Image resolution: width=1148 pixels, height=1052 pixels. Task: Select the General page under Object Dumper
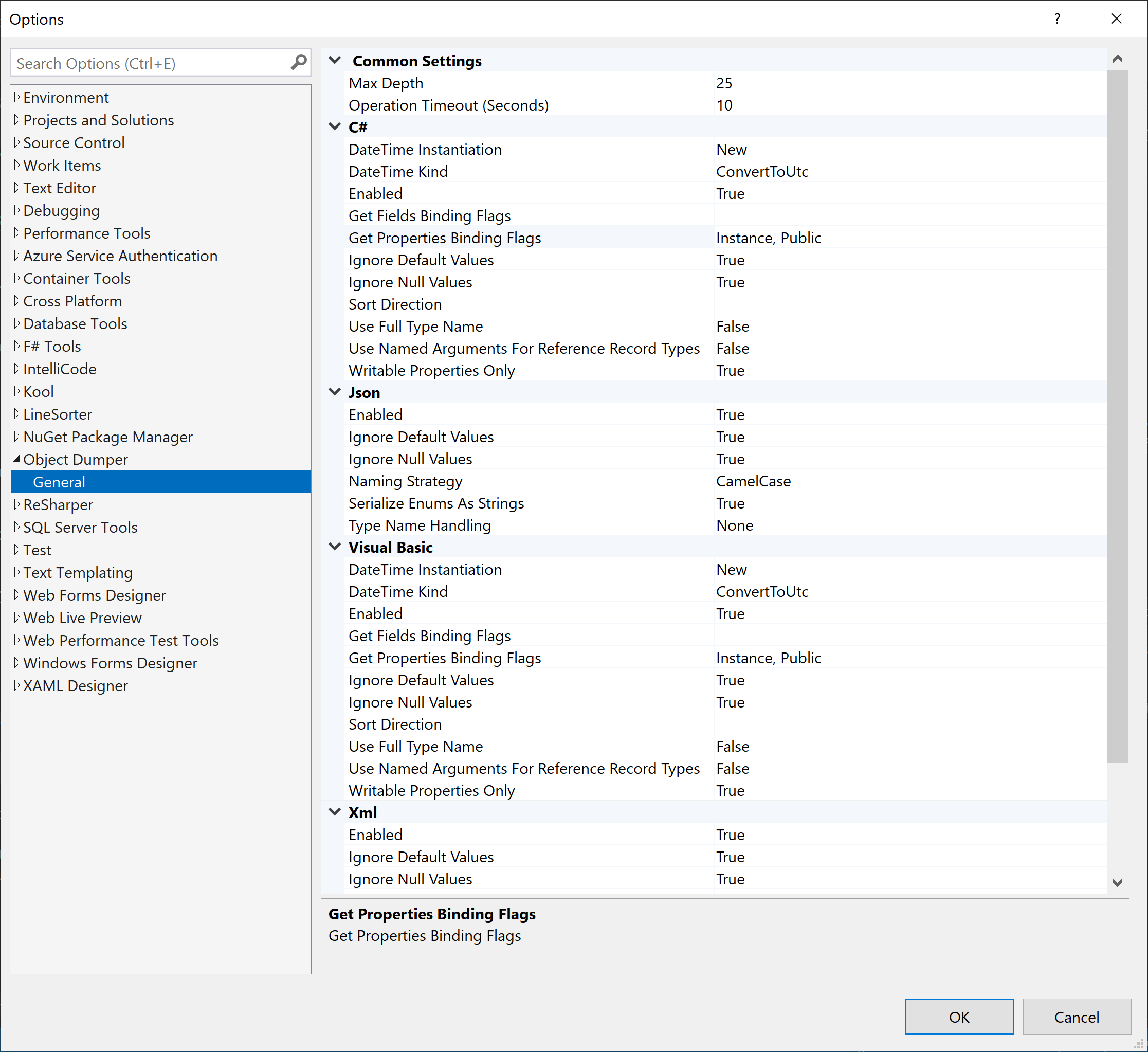tap(59, 481)
